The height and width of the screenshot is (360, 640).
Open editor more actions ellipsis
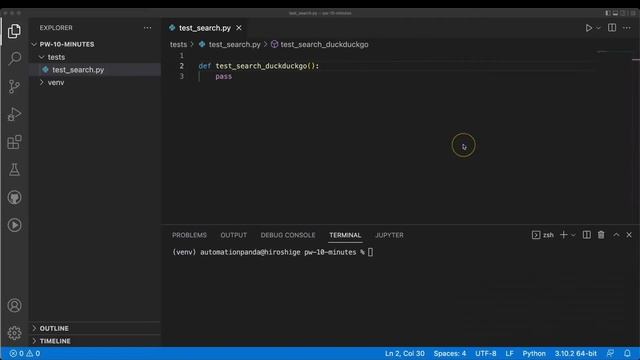coord(627,28)
